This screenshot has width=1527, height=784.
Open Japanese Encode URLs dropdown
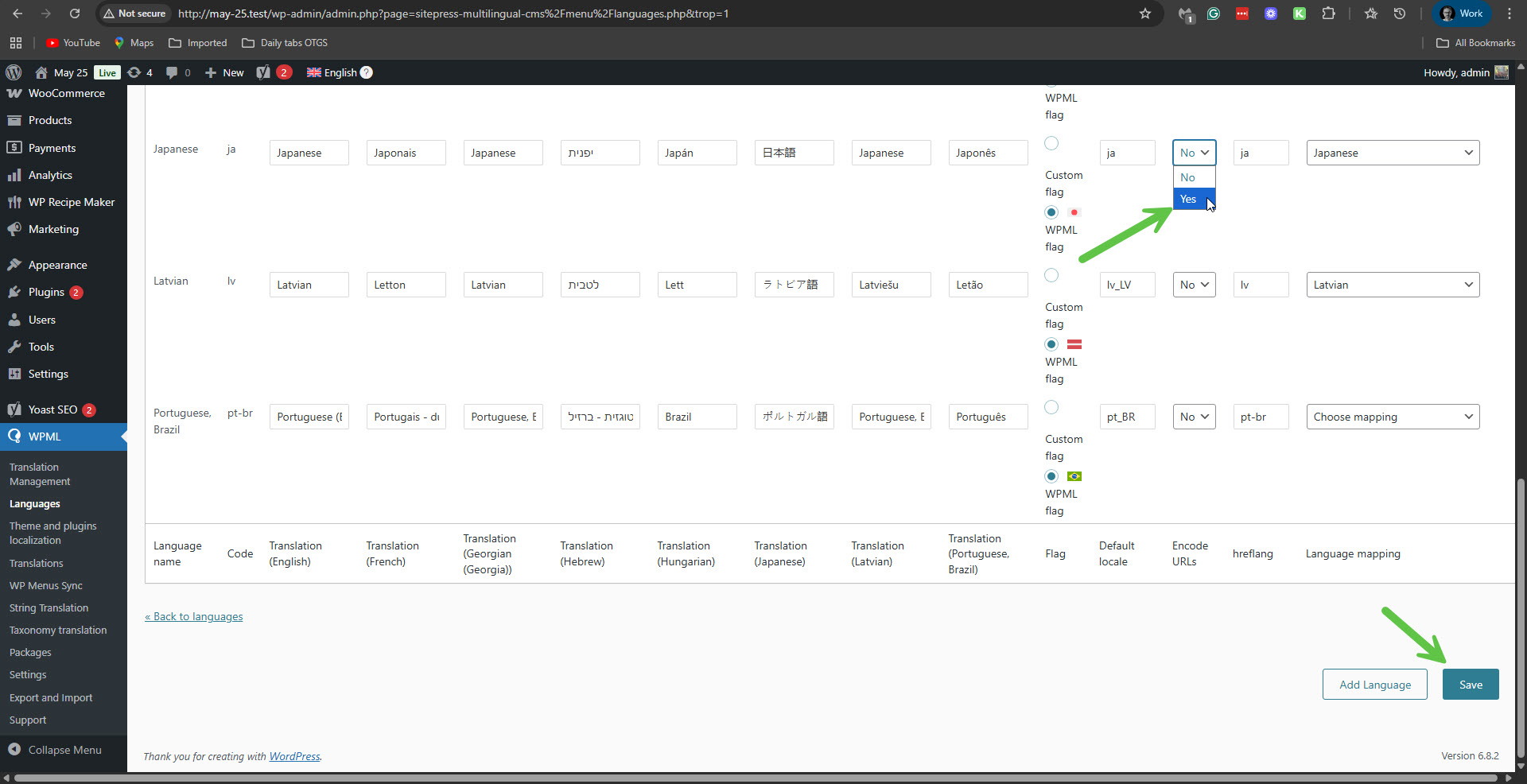[x=1194, y=153]
